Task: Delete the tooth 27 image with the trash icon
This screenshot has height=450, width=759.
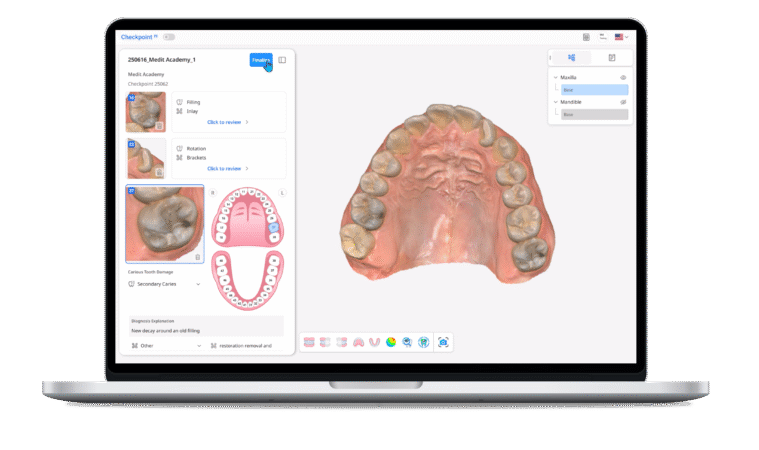Action: (x=197, y=257)
